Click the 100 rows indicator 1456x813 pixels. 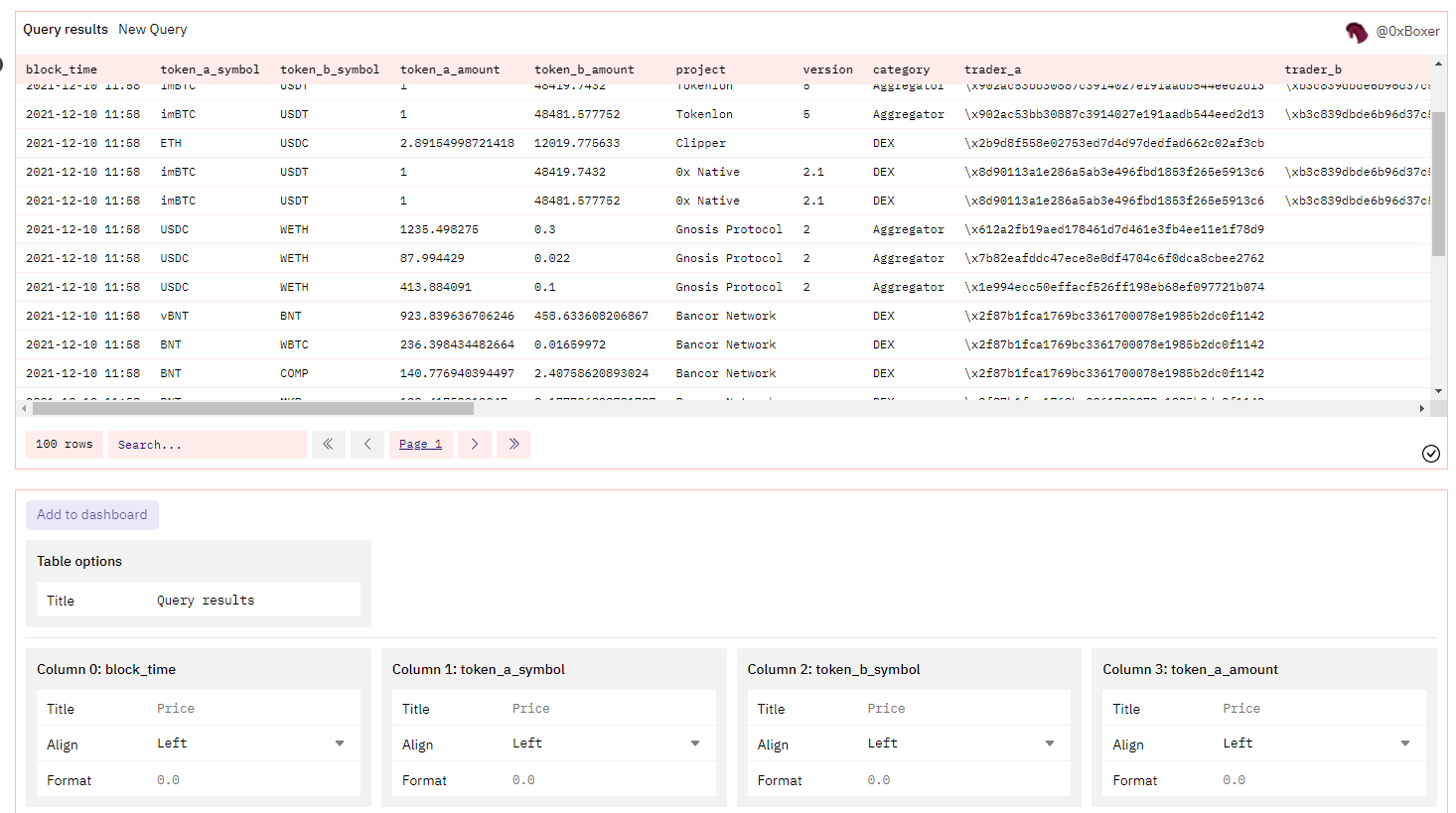pyautogui.click(x=65, y=445)
